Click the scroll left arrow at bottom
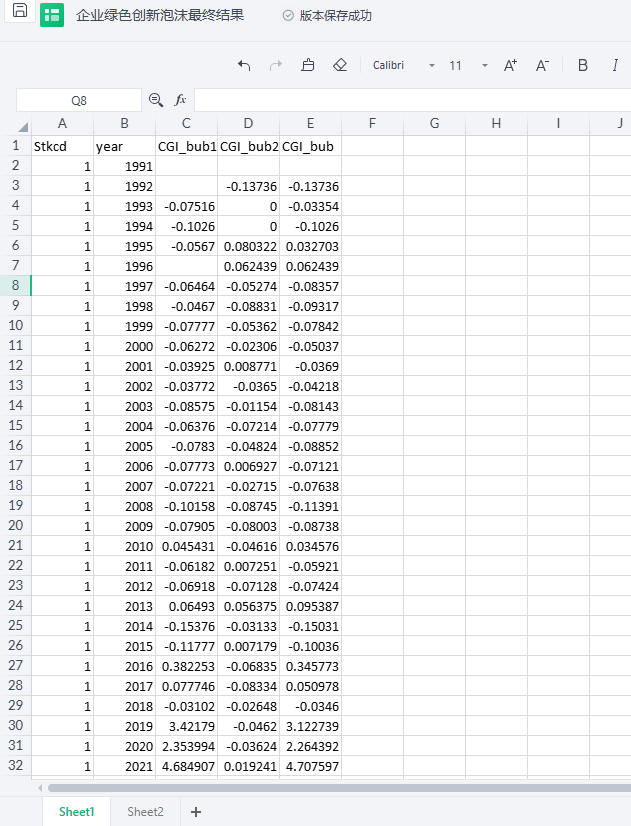 (40, 788)
